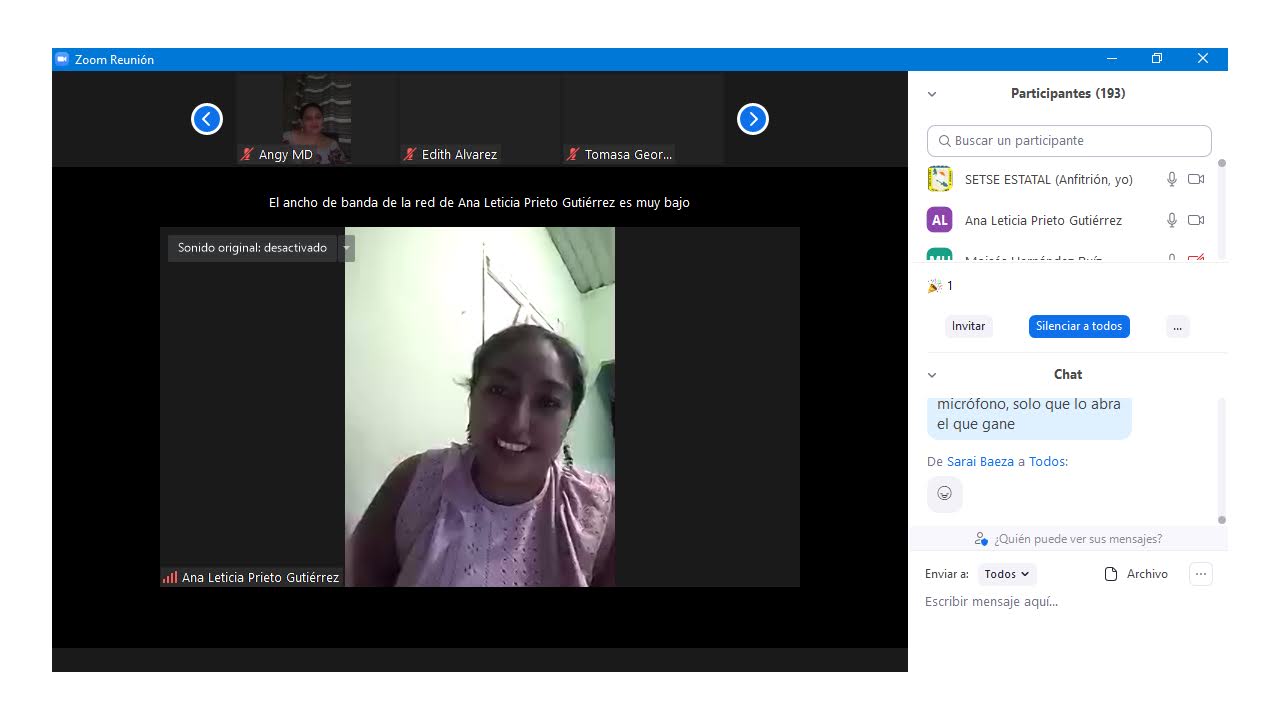The width and height of the screenshot is (1280, 720).
Task: Click Tomasa Geor muted microphone icon
Action: click(x=573, y=154)
